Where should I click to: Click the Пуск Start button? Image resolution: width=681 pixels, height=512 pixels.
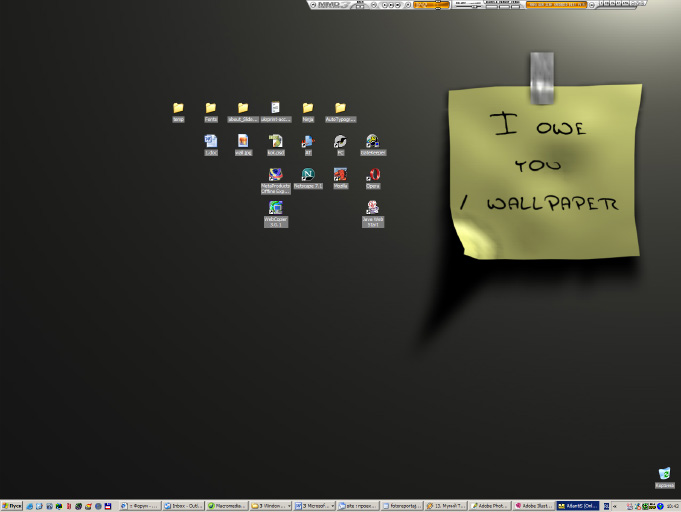[x=11, y=506]
